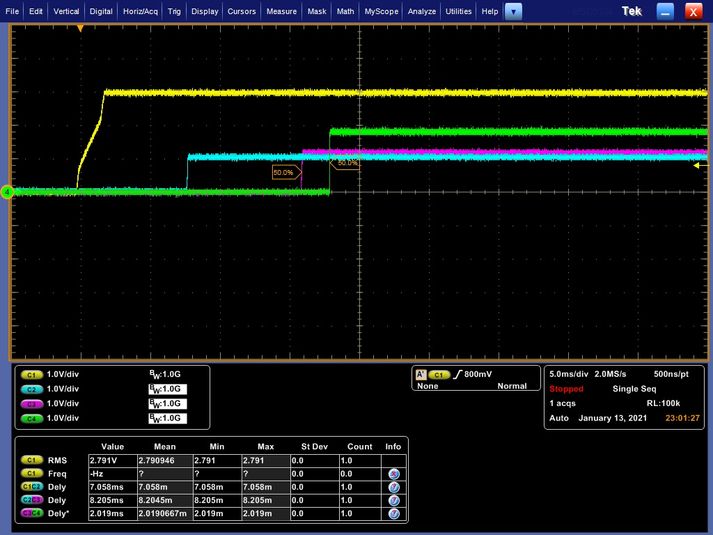Open the Trig menu

pyautogui.click(x=174, y=11)
